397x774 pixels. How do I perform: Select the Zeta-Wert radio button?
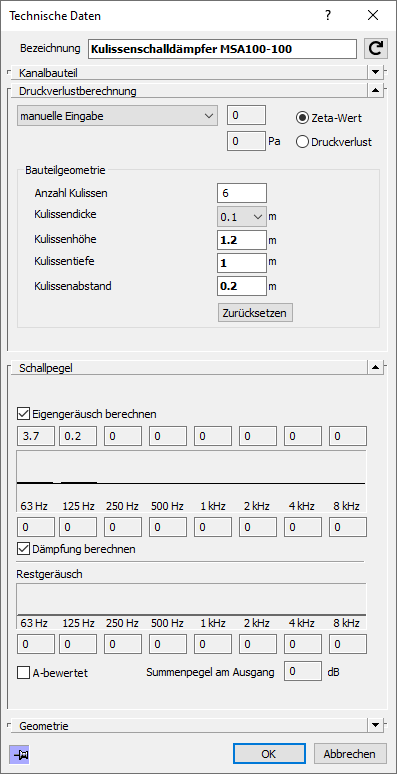pos(302,117)
